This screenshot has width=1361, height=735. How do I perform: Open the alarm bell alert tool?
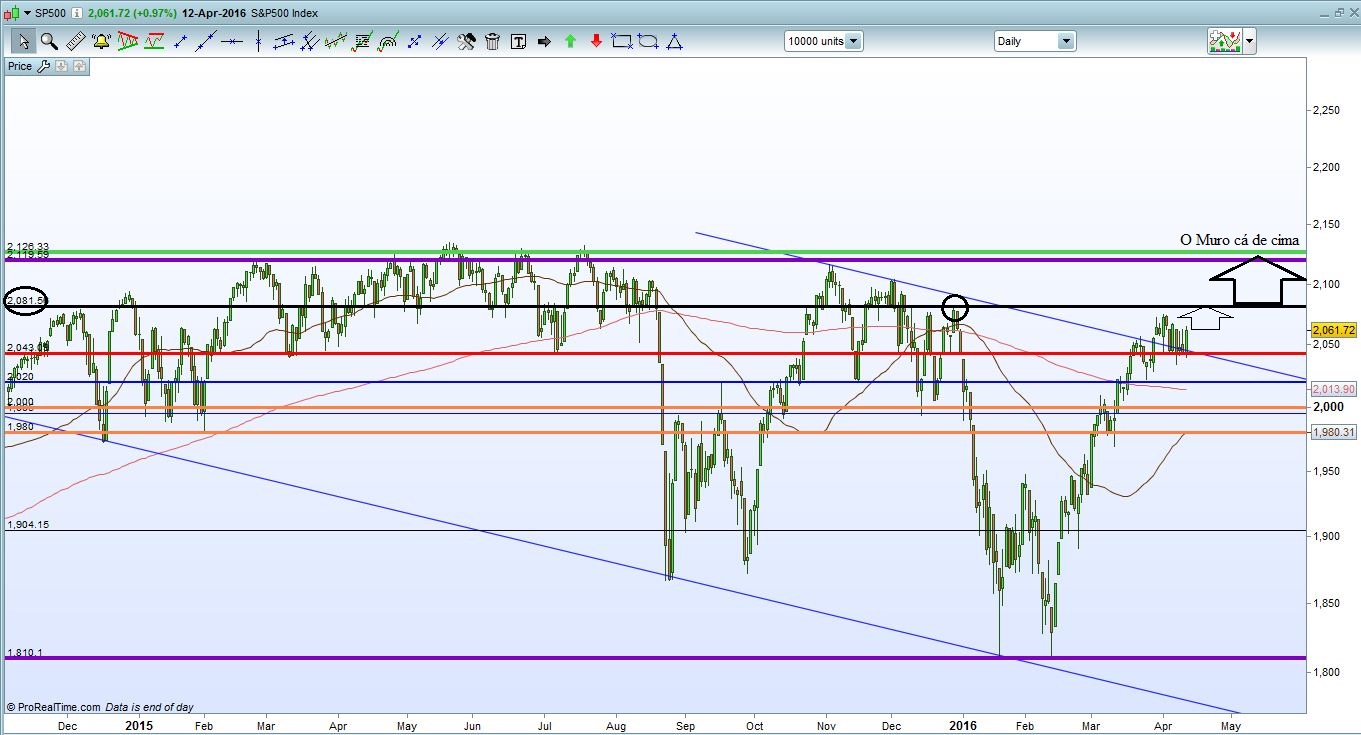tap(101, 41)
